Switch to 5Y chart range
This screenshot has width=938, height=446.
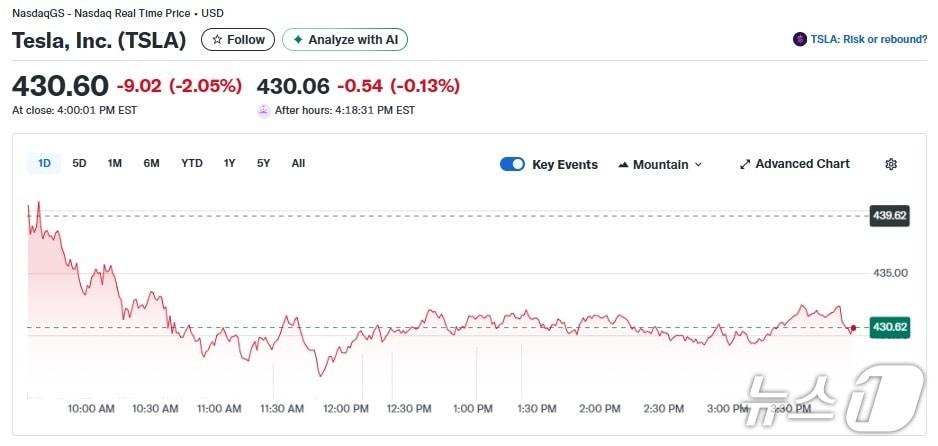(263, 163)
